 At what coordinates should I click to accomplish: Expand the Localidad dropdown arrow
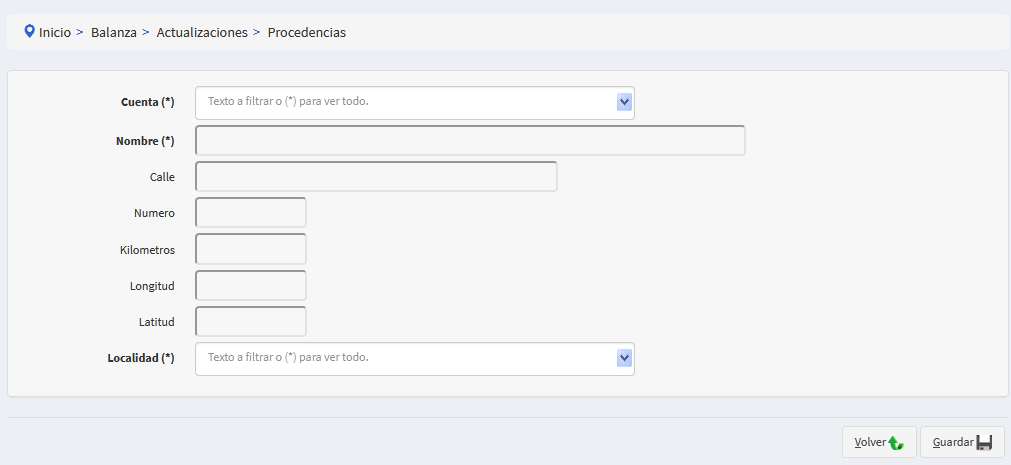[624, 358]
